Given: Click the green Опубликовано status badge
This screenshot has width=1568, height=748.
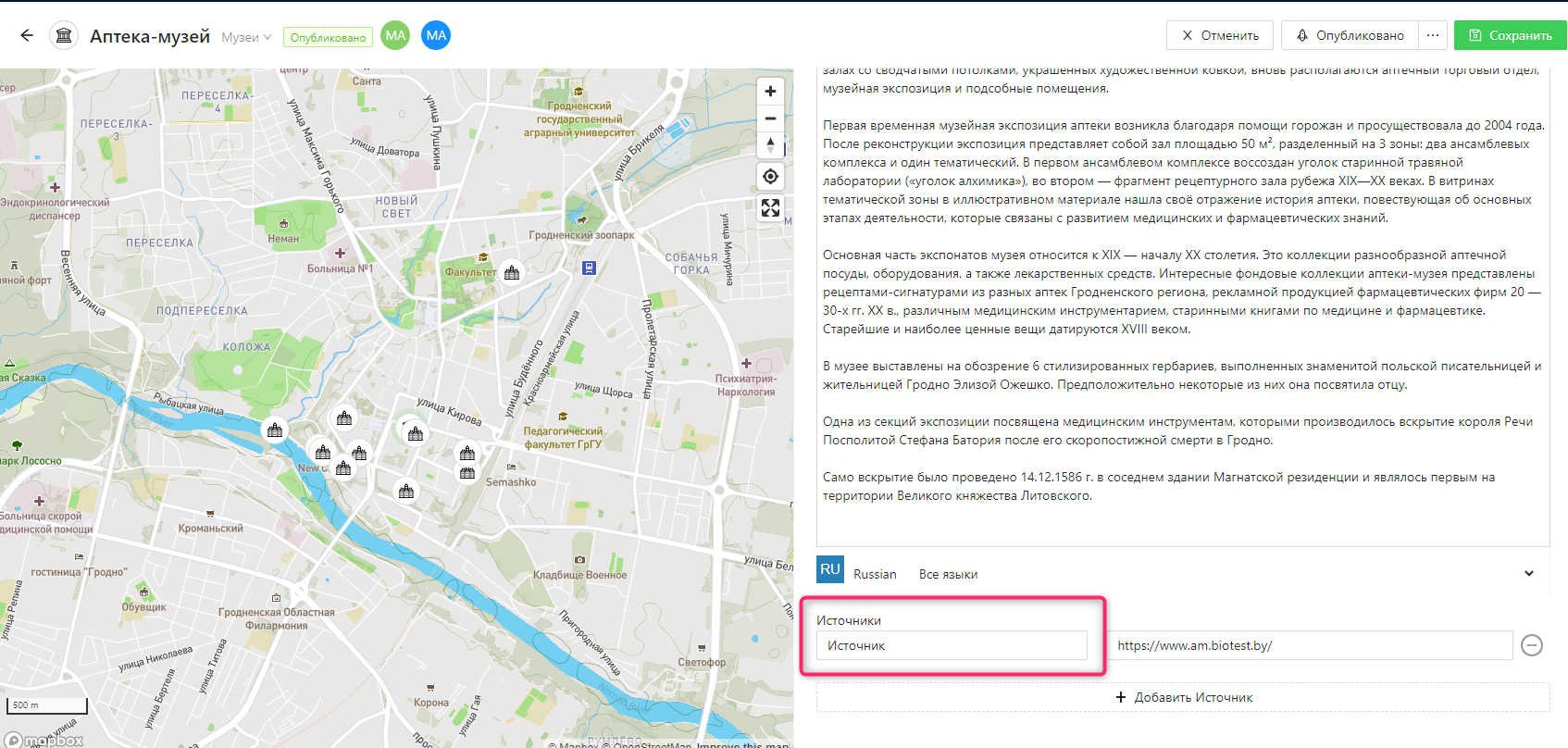Looking at the screenshot, I should pyautogui.click(x=328, y=38).
